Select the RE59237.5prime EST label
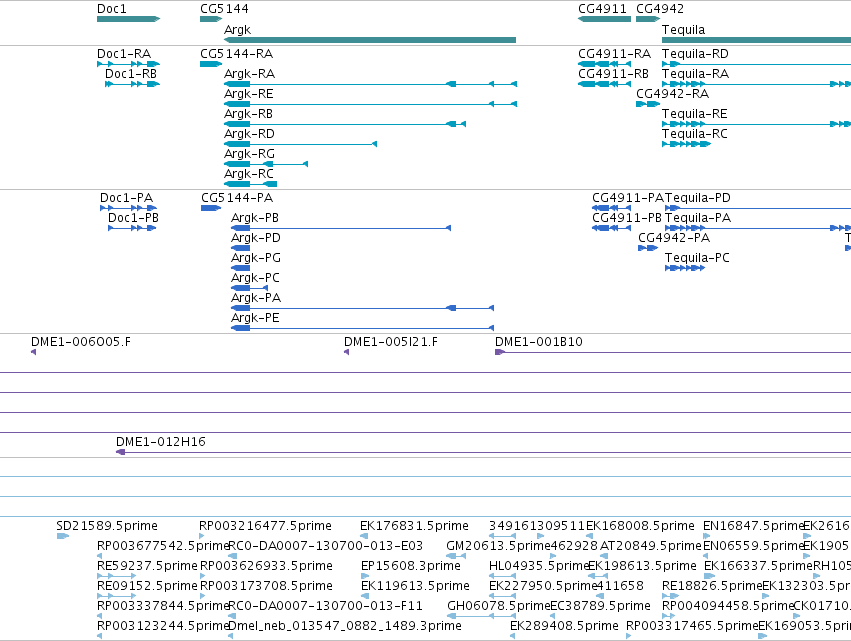Viewport: 851px width, 641px height. click(147, 566)
